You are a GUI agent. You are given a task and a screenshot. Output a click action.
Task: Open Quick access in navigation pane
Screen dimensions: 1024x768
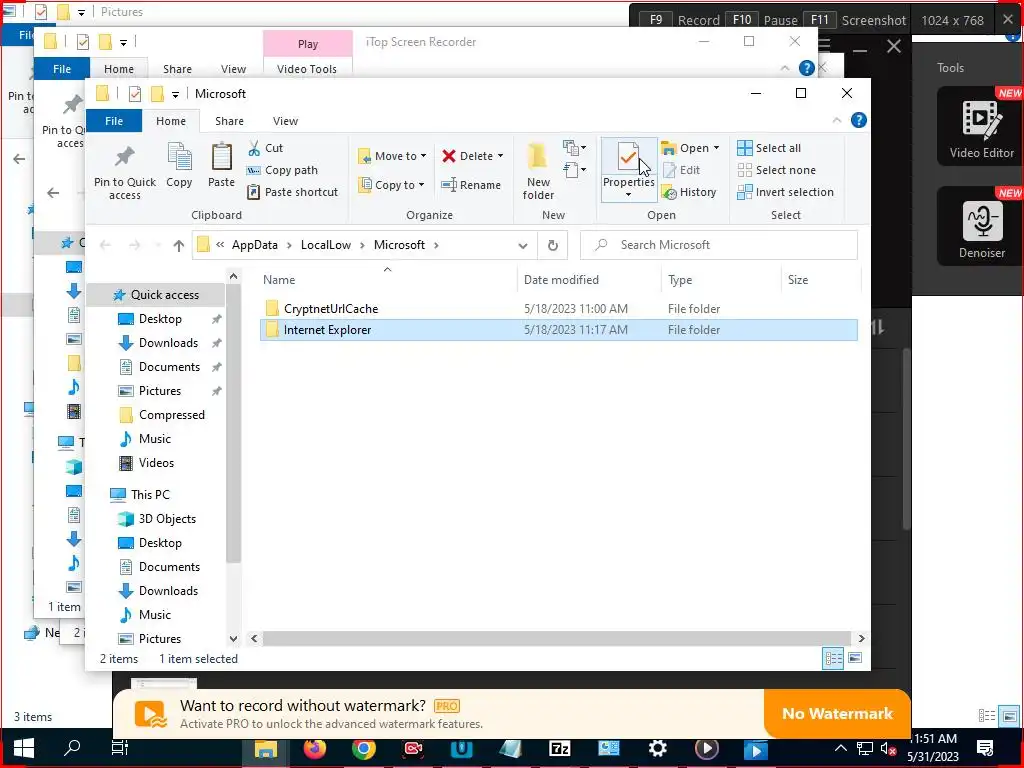pyautogui.click(x=165, y=295)
